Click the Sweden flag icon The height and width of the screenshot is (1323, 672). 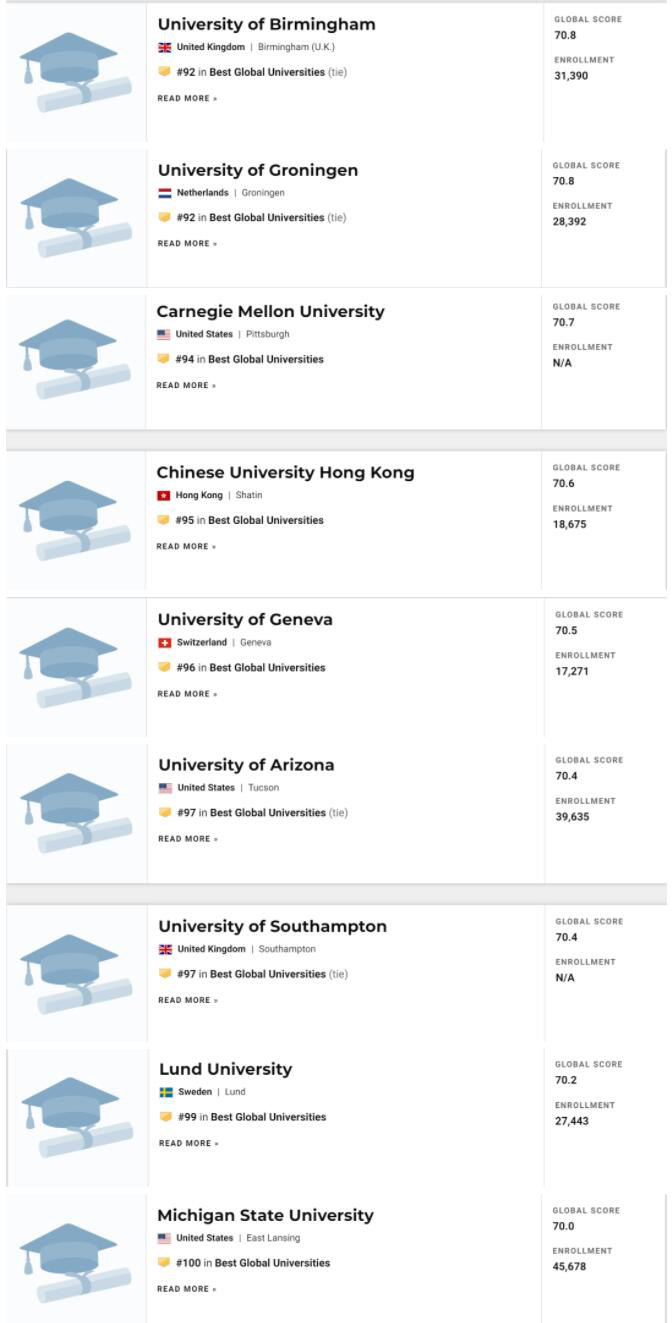pyautogui.click(x=166, y=1092)
